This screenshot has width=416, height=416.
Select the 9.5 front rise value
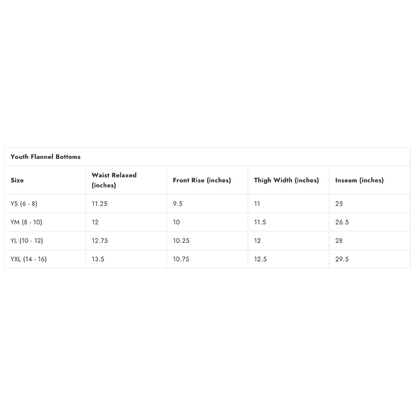click(178, 204)
